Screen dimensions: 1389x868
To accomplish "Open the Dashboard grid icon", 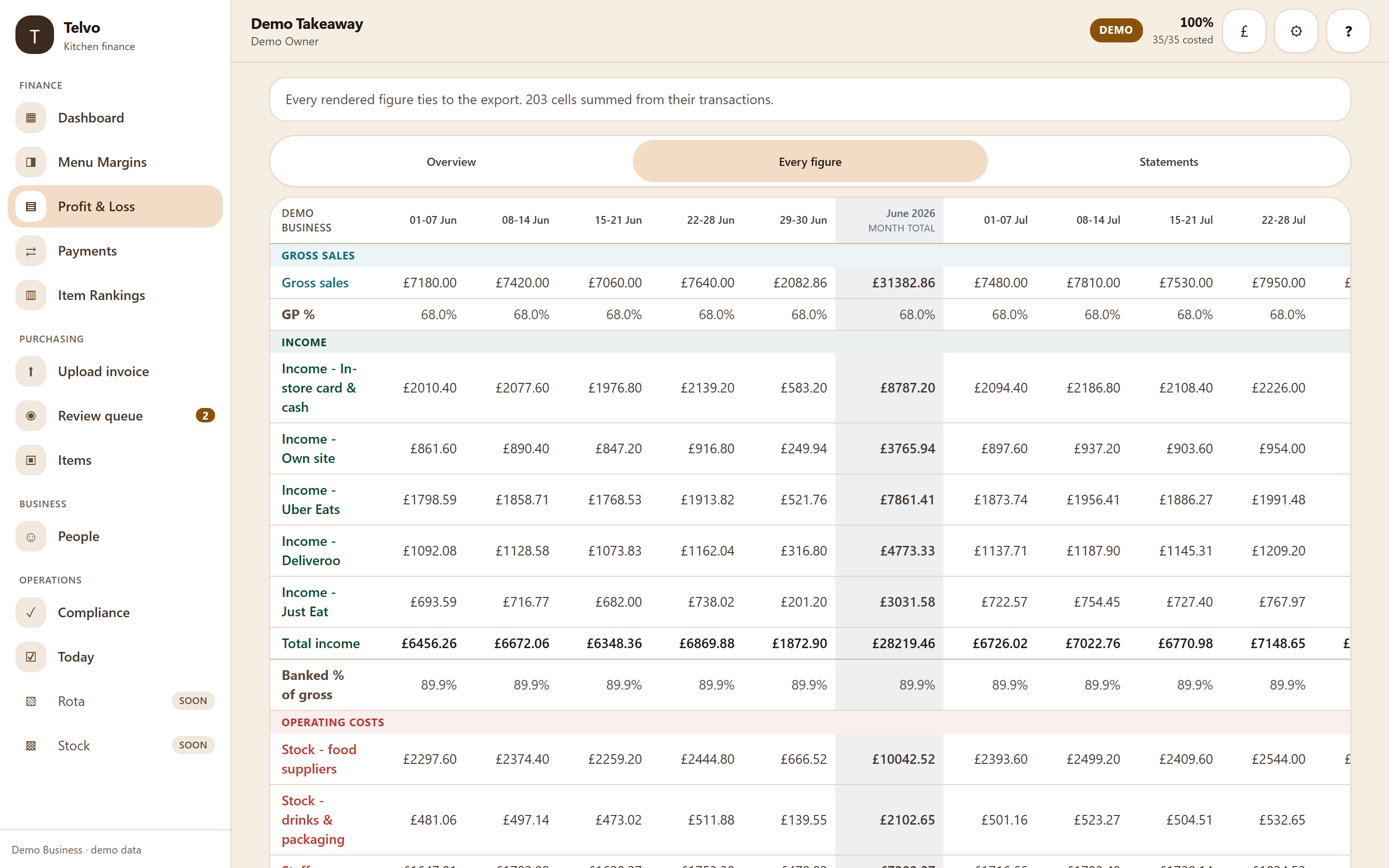I will 31,118.
